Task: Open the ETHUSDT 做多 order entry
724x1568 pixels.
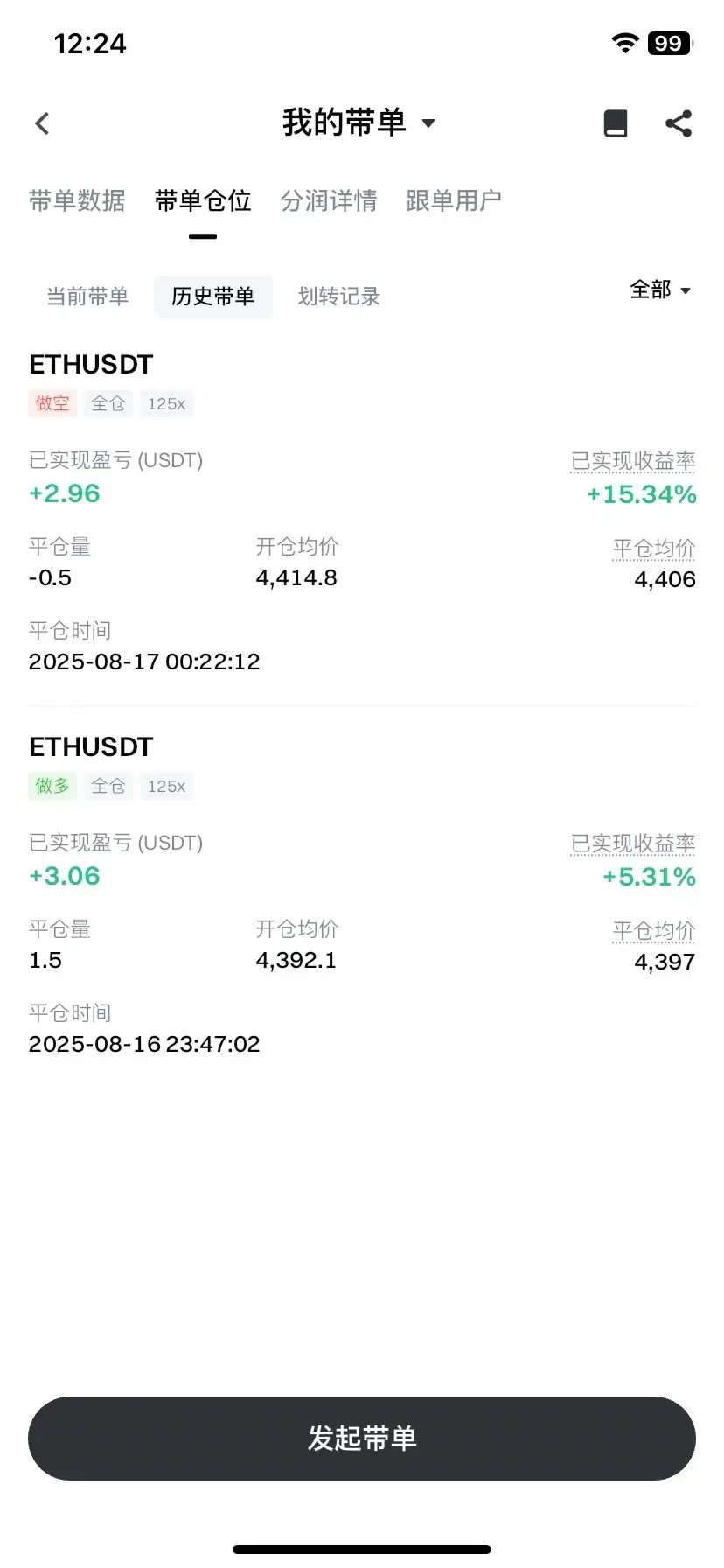Action: point(362,895)
